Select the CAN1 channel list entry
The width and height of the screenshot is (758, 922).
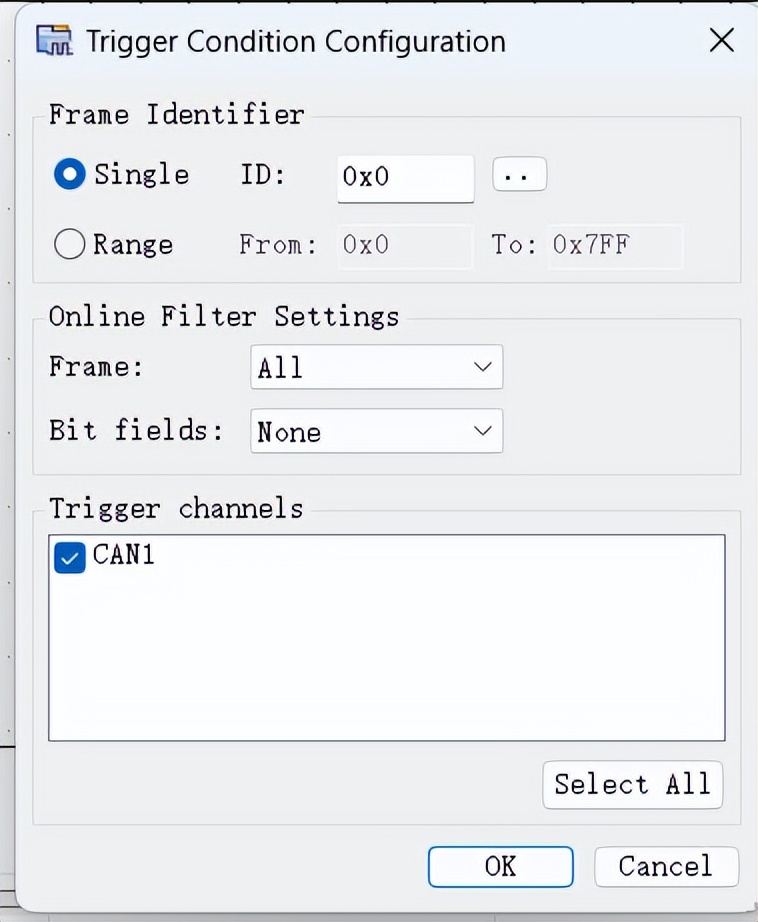[x=124, y=555]
